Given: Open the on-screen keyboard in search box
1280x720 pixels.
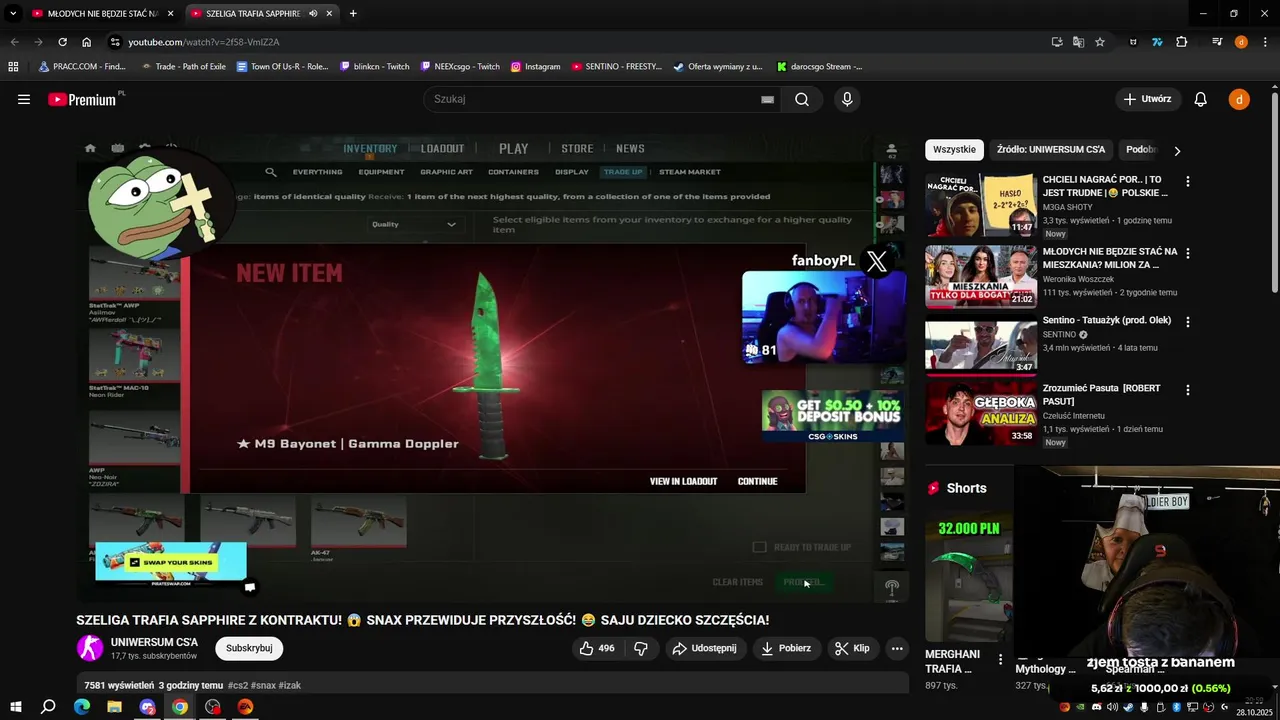Looking at the screenshot, I should [767, 99].
